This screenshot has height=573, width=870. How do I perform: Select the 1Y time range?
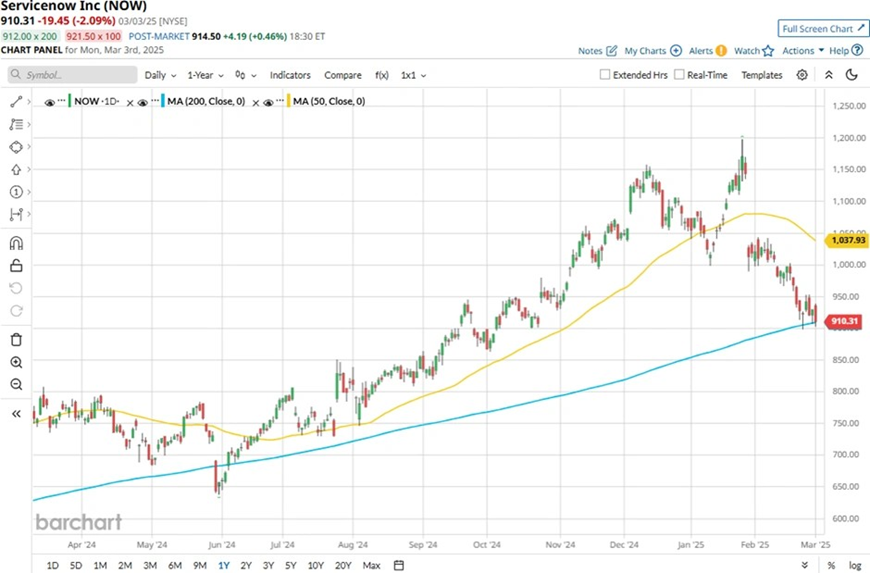(224, 565)
